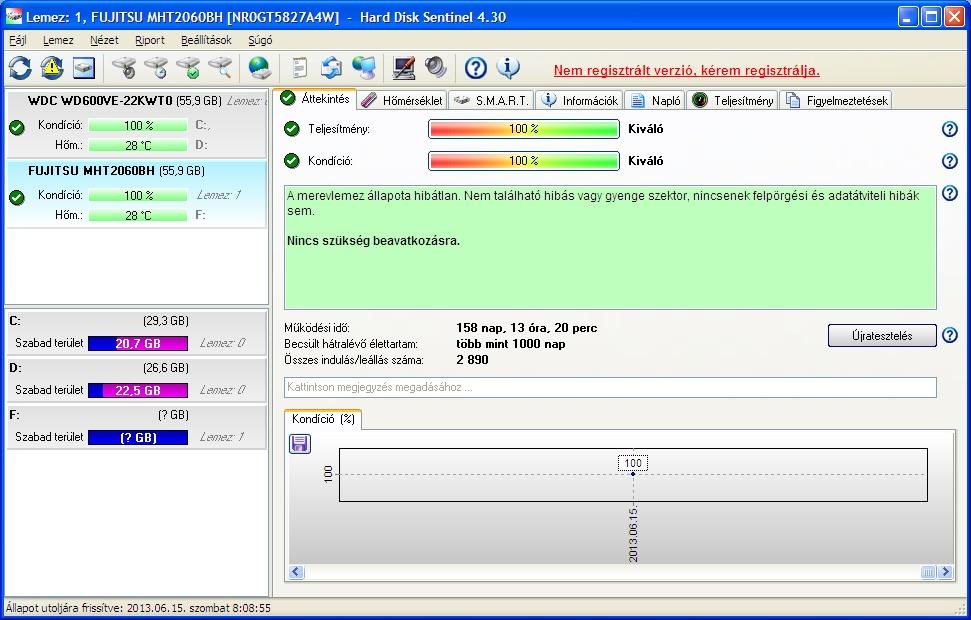Select the WDC WD600VE-22KWT0 disk entry
Viewport: 971px width, 620px height.
(x=136, y=124)
